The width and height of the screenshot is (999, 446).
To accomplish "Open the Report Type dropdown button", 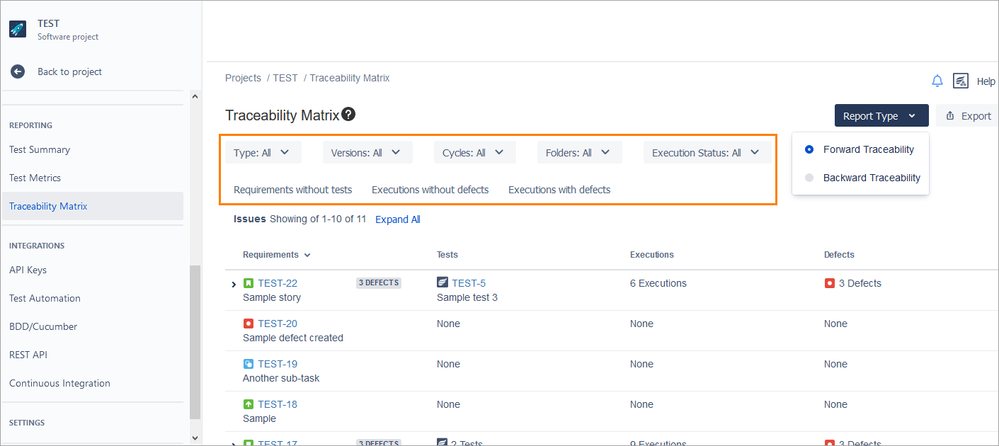I will (881, 116).
